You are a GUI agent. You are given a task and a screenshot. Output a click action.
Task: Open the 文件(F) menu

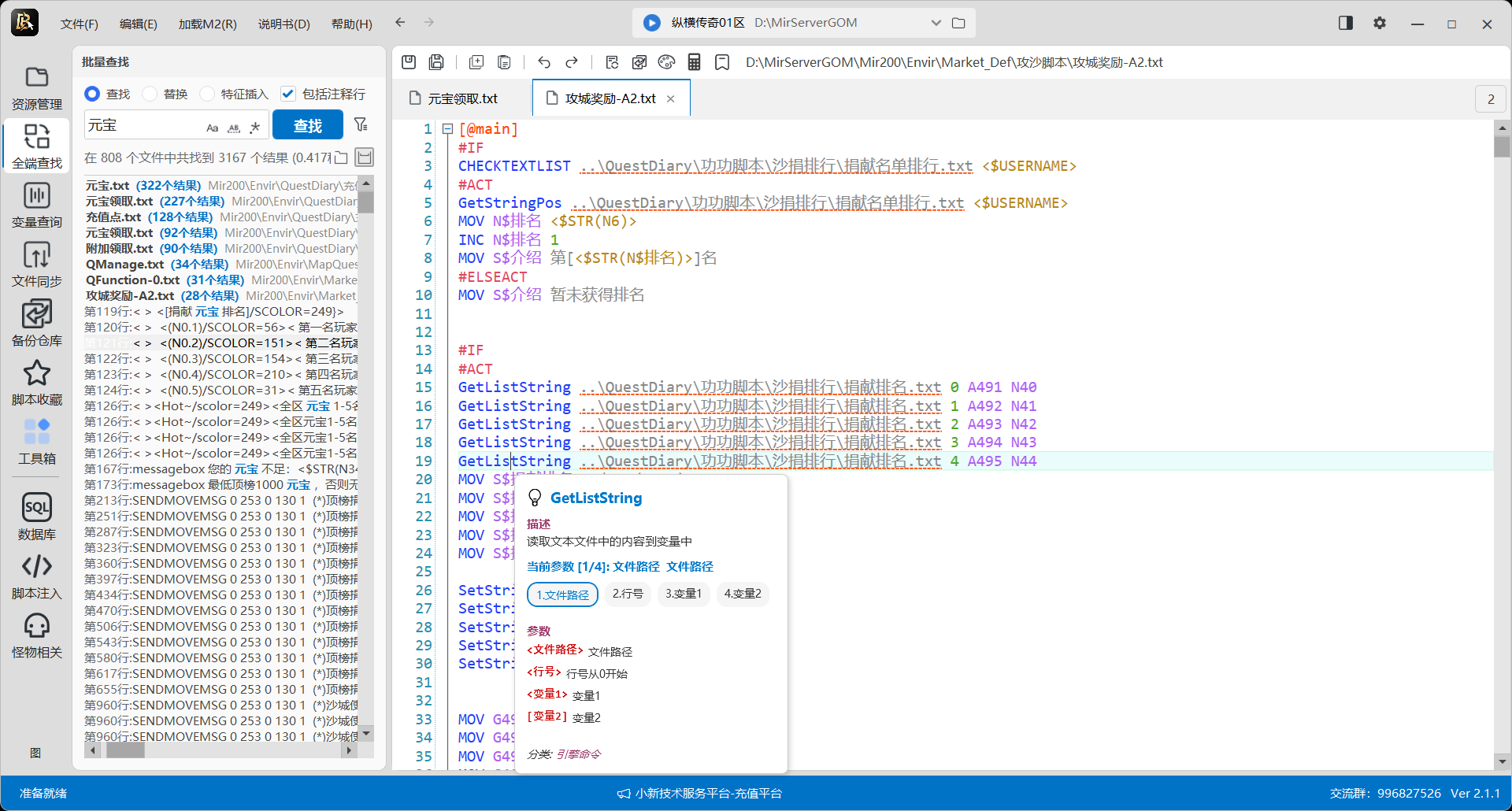(79, 24)
